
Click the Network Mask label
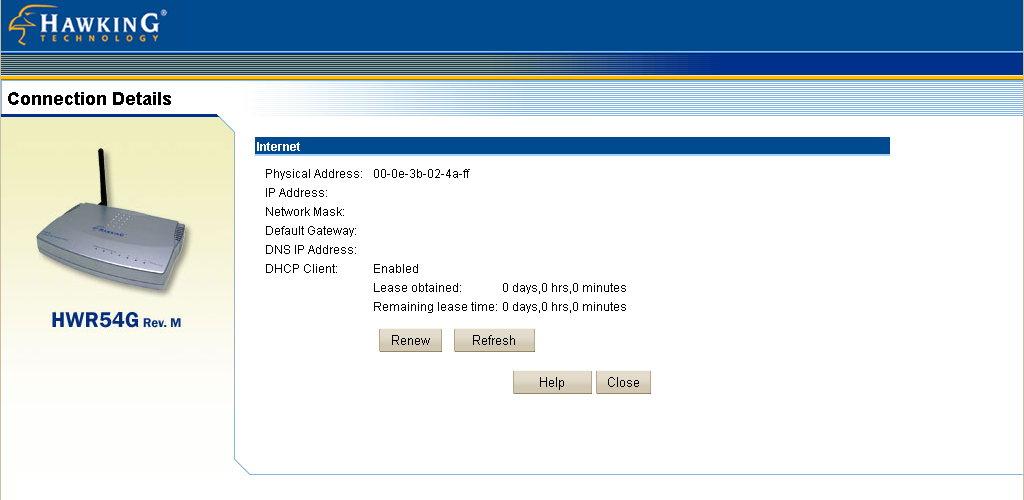(x=304, y=211)
